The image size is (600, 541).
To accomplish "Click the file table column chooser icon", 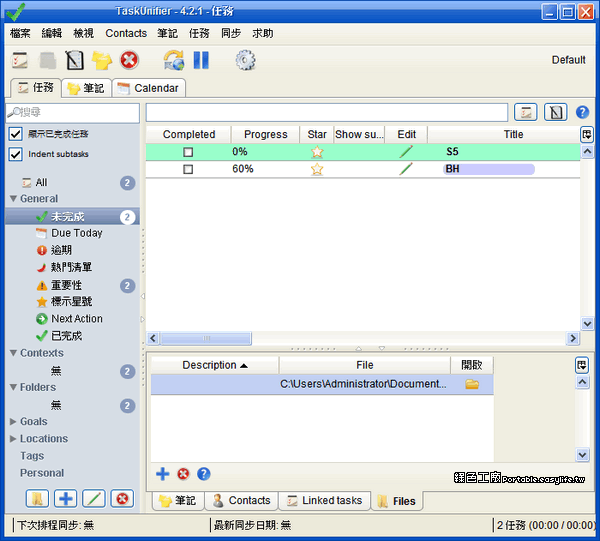I will pyautogui.click(x=582, y=365).
